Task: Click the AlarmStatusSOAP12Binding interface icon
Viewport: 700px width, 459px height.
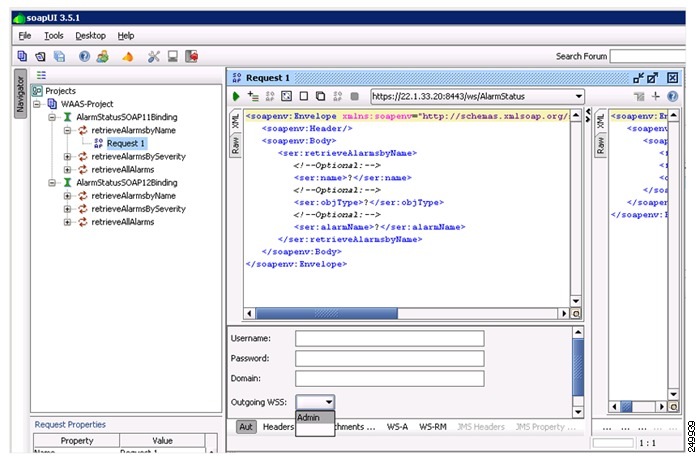Action: 67,183
